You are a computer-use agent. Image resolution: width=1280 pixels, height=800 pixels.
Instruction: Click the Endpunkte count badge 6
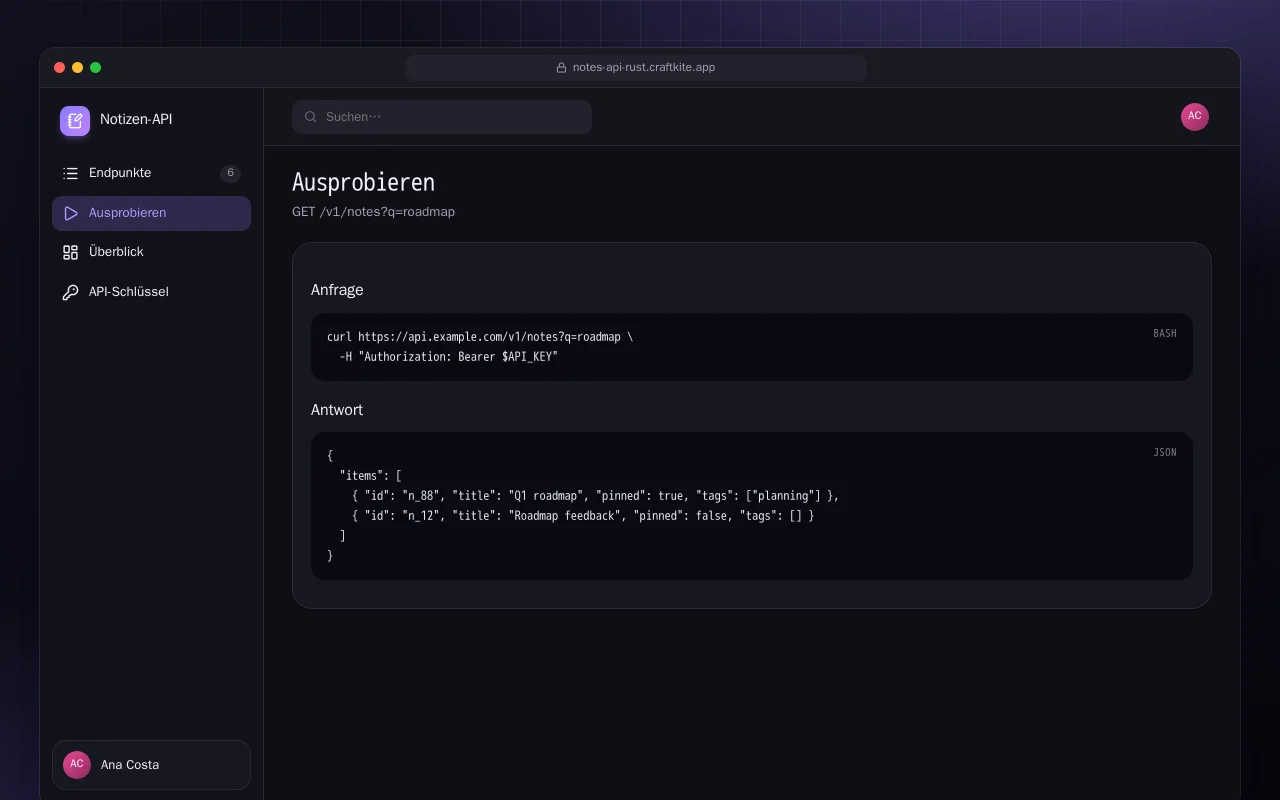tap(231, 173)
